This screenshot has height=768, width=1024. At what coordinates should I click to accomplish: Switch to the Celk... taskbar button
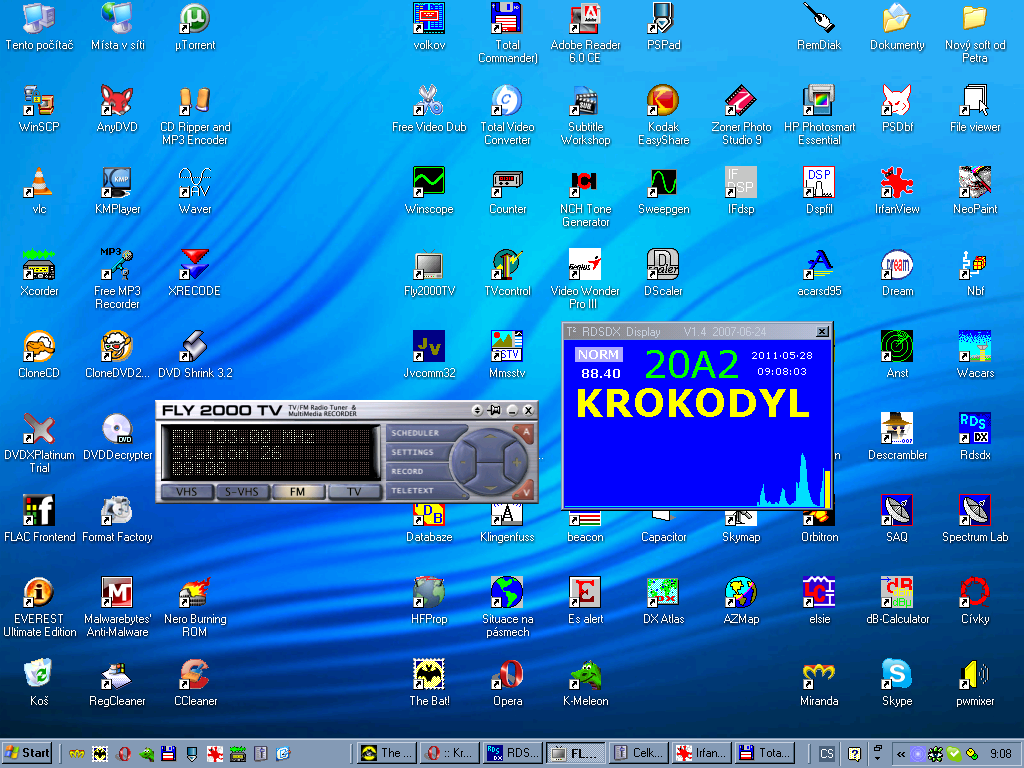click(x=638, y=753)
